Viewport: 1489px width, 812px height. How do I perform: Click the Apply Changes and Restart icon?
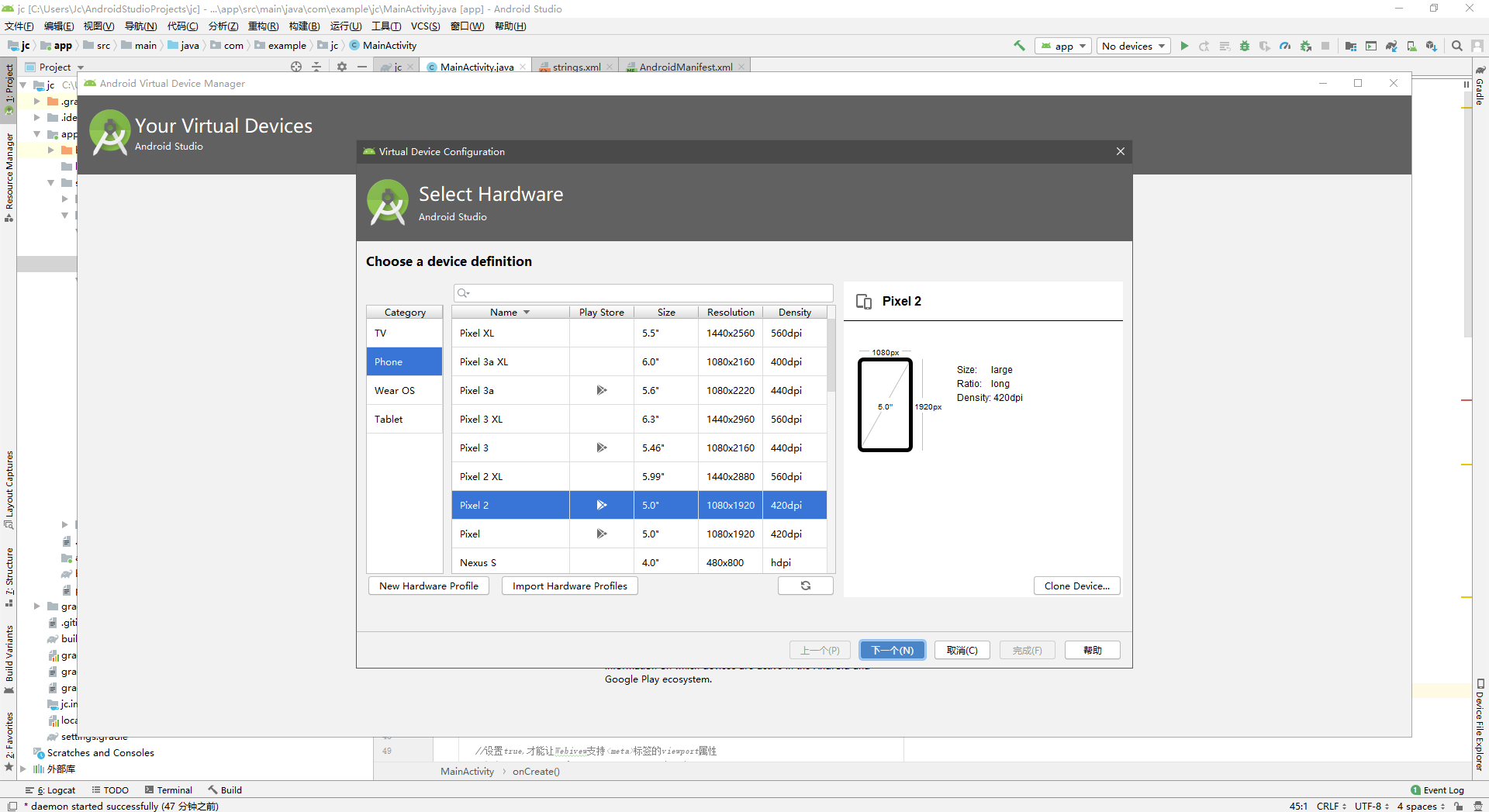pyautogui.click(x=1204, y=46)
